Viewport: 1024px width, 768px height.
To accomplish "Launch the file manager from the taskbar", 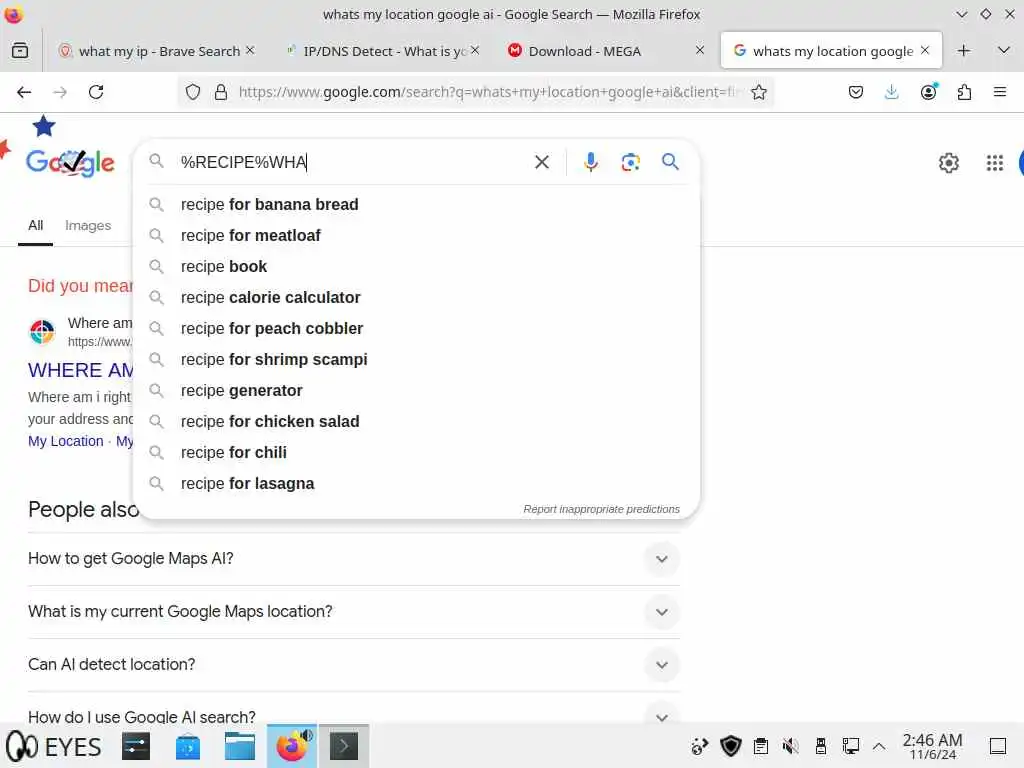I will click(x=240, y=746).
